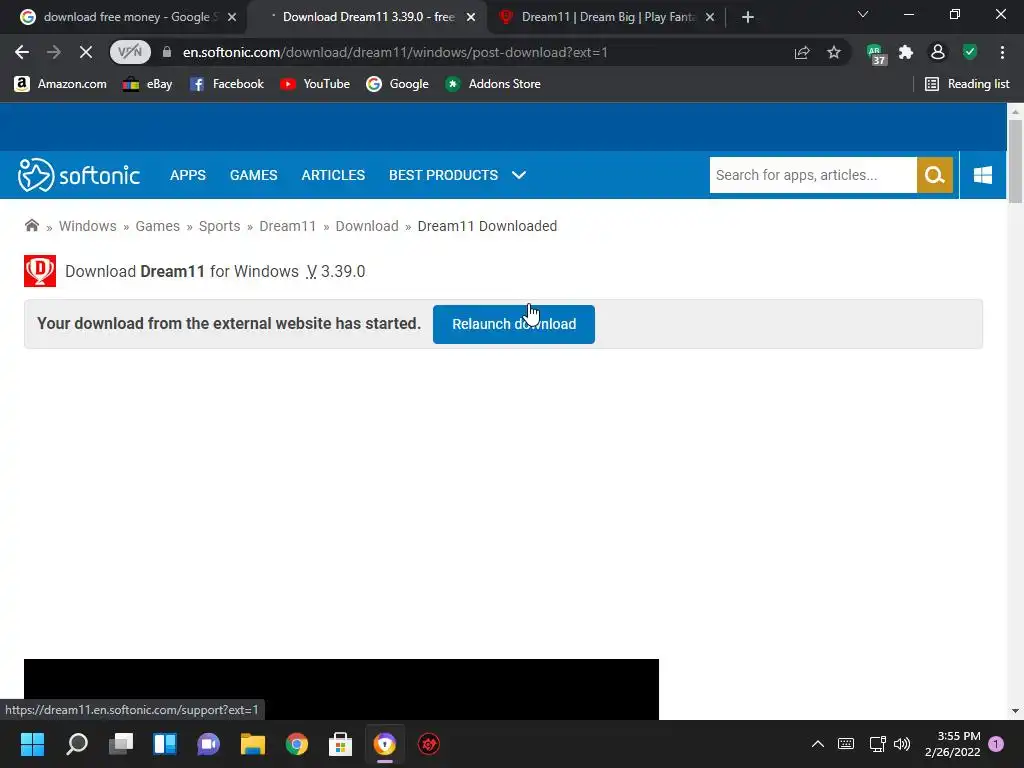Open the volume control in tray
Image resolution: width=1024 pixels, height=768 pixels.
[902, 744]
